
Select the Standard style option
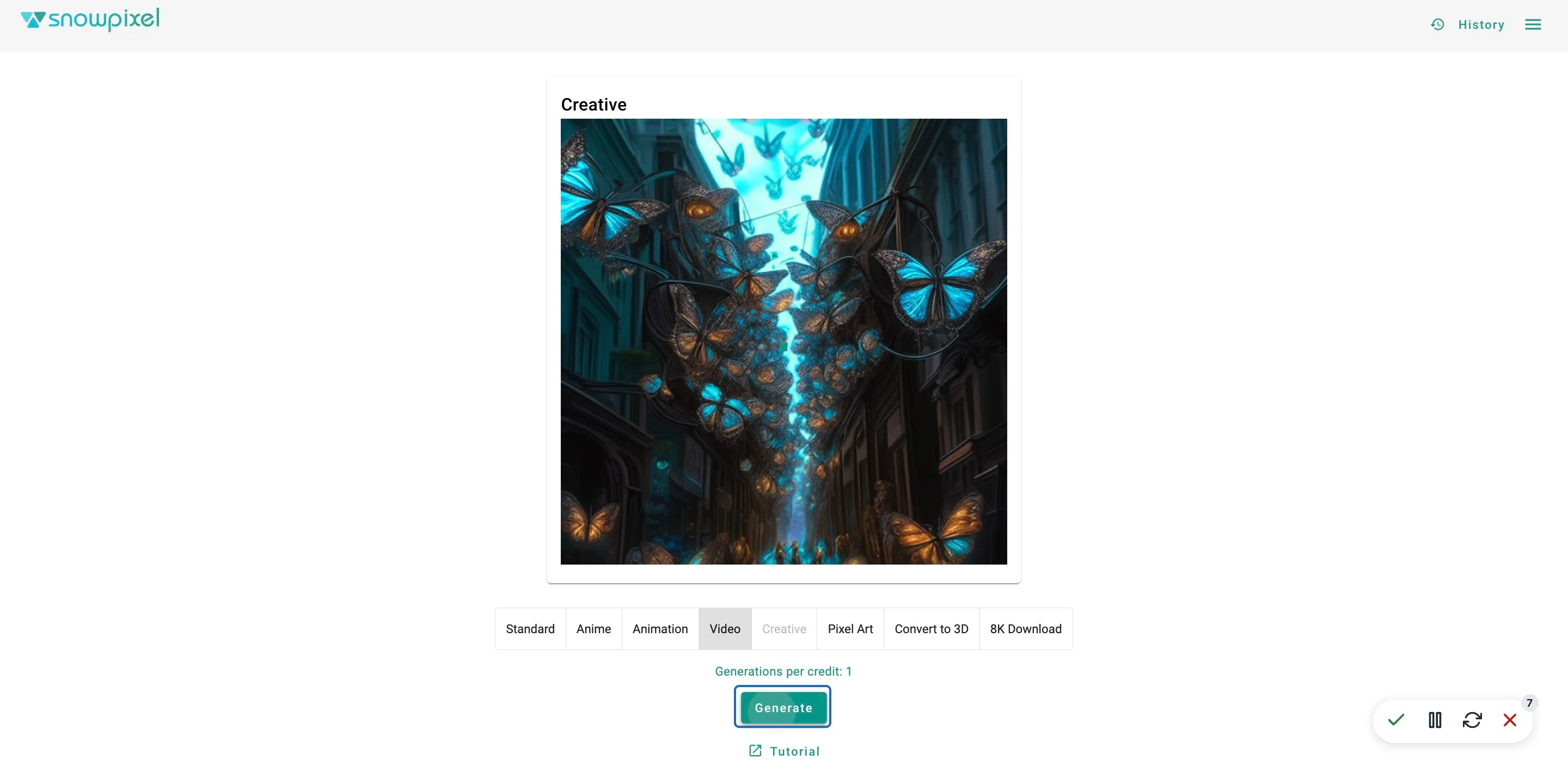(530, 628)
